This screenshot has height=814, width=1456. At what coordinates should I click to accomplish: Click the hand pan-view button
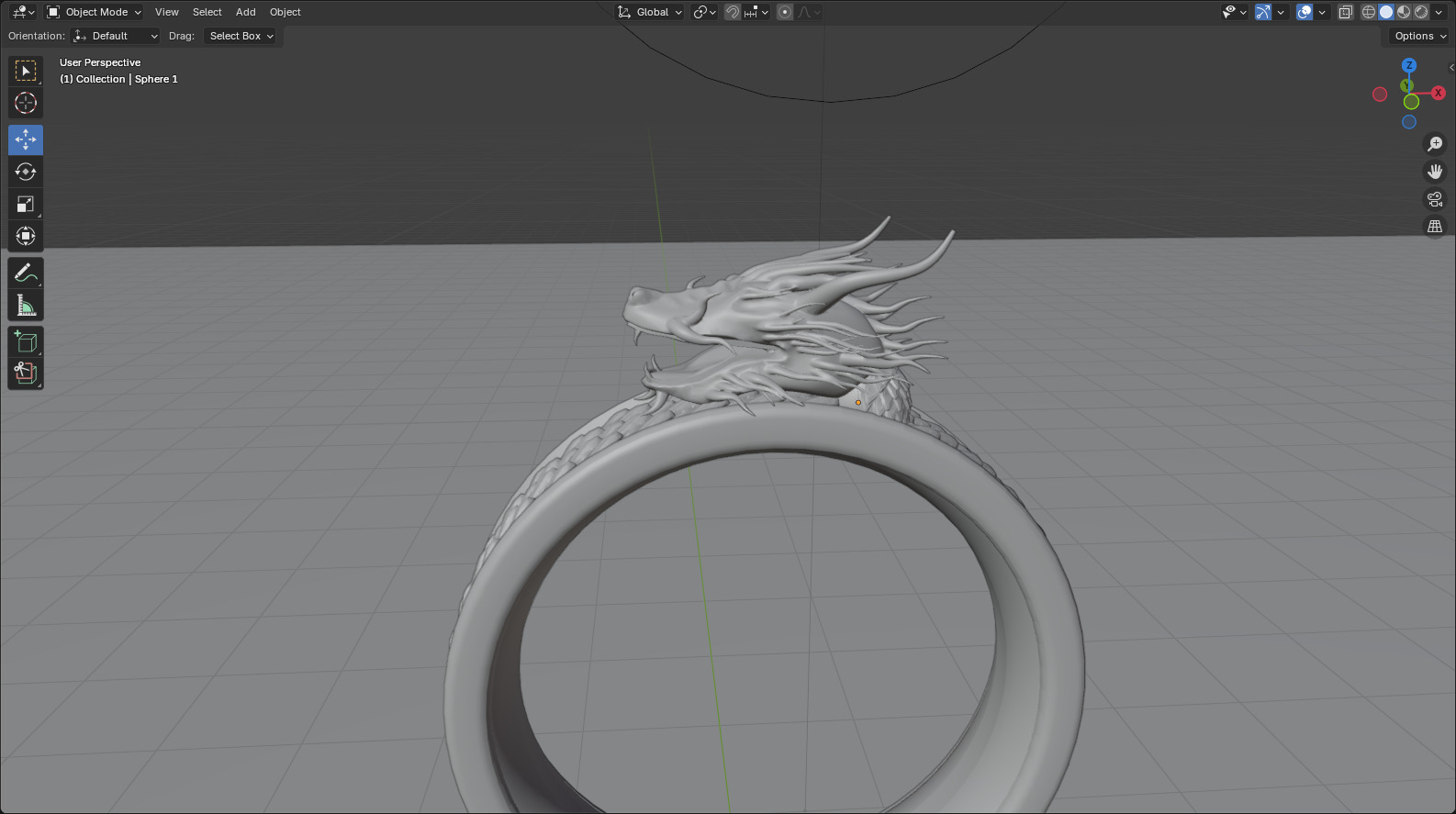pyautogui.click(x=1434, y=172)
